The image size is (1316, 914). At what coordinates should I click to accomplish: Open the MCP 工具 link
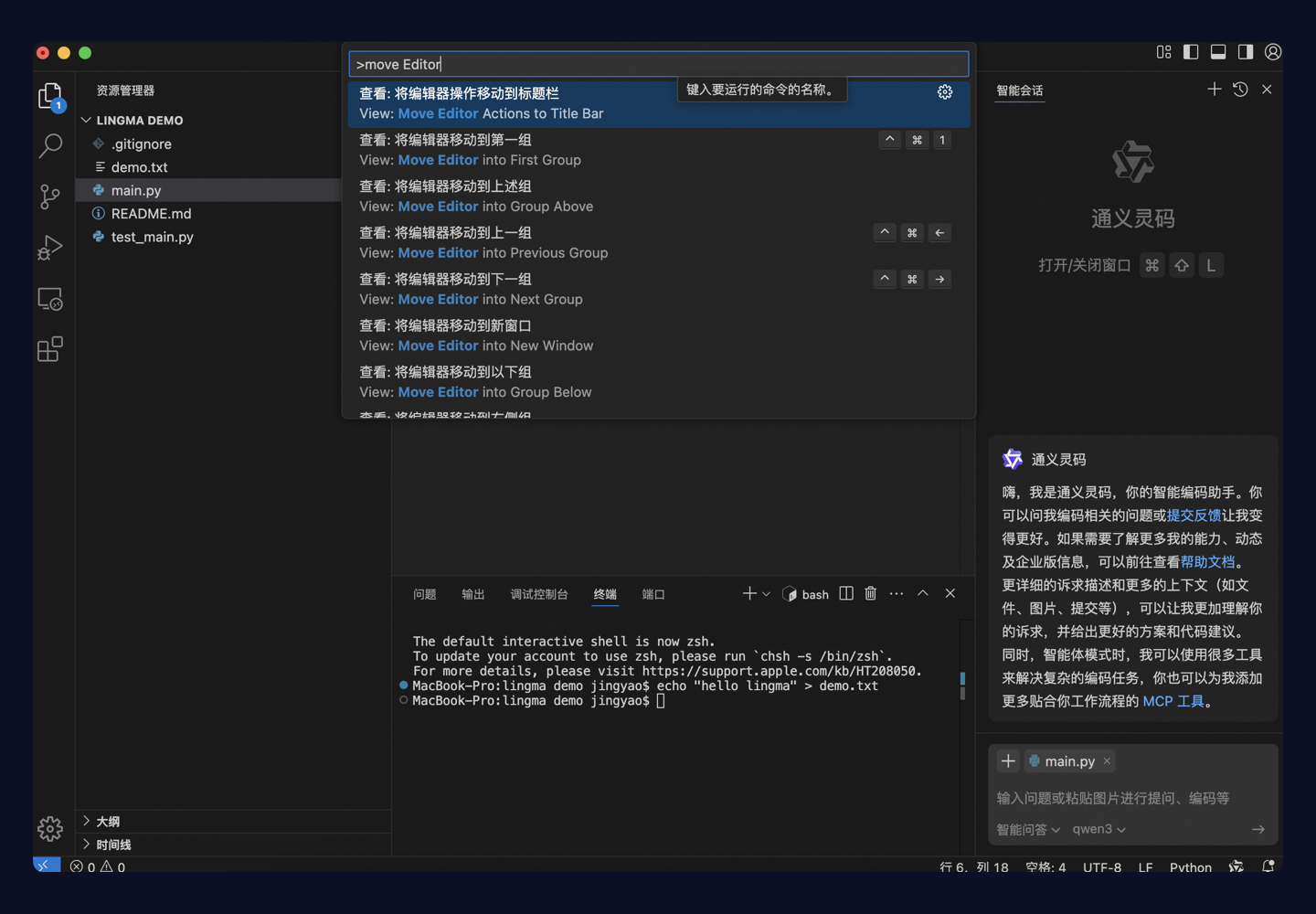1173,701
